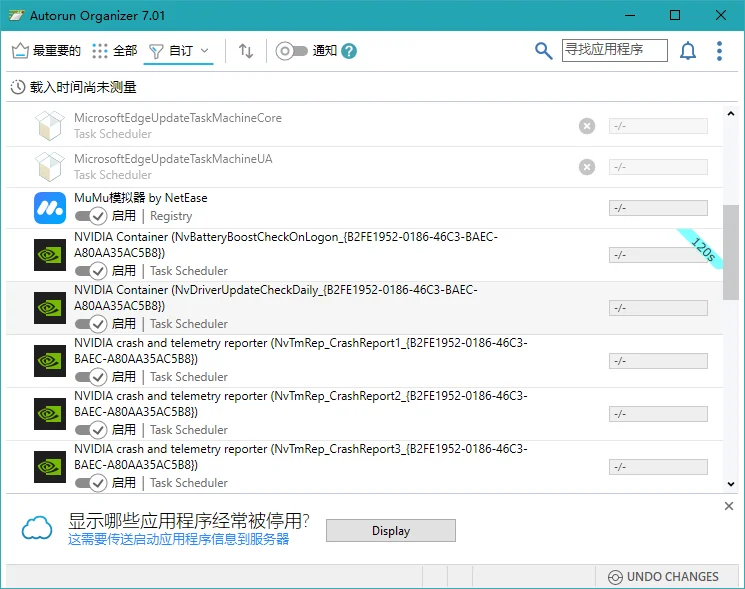The height and width of the screenshot is (589, 745).
Task: Toggle 启用 switch for NvTmRep_CrashReport3
Action: click(91, 483)
